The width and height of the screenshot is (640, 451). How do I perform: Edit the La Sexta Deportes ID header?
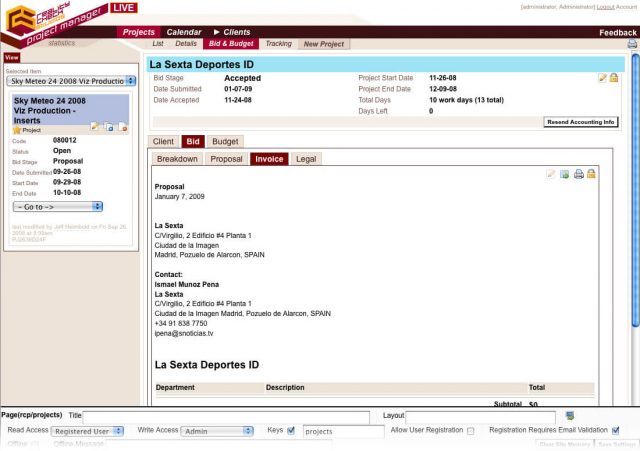point(602,78)
